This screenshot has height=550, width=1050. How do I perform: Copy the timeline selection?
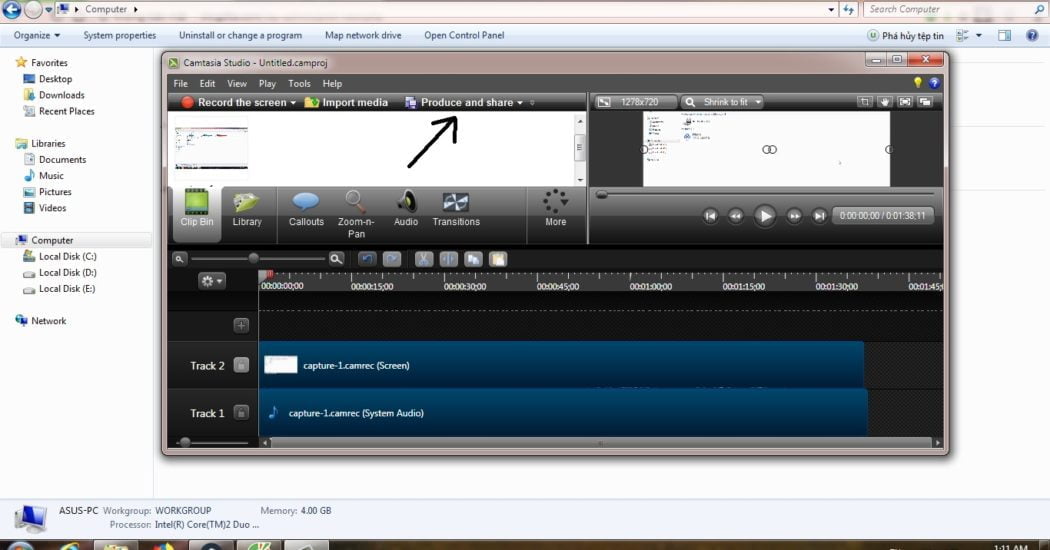point(473,259)
